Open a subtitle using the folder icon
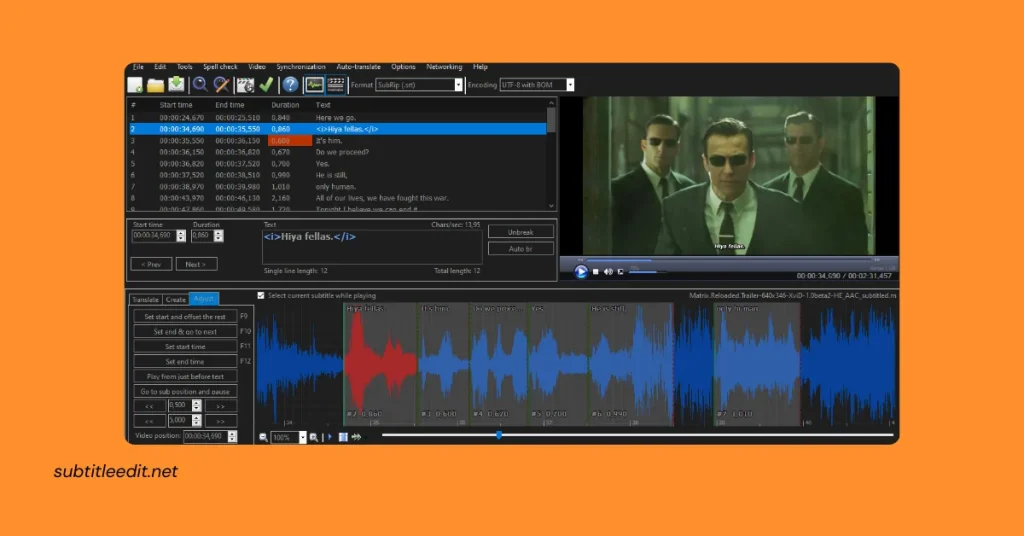The width and height of the screenshot is (1024, 536). tap(155, 85)
